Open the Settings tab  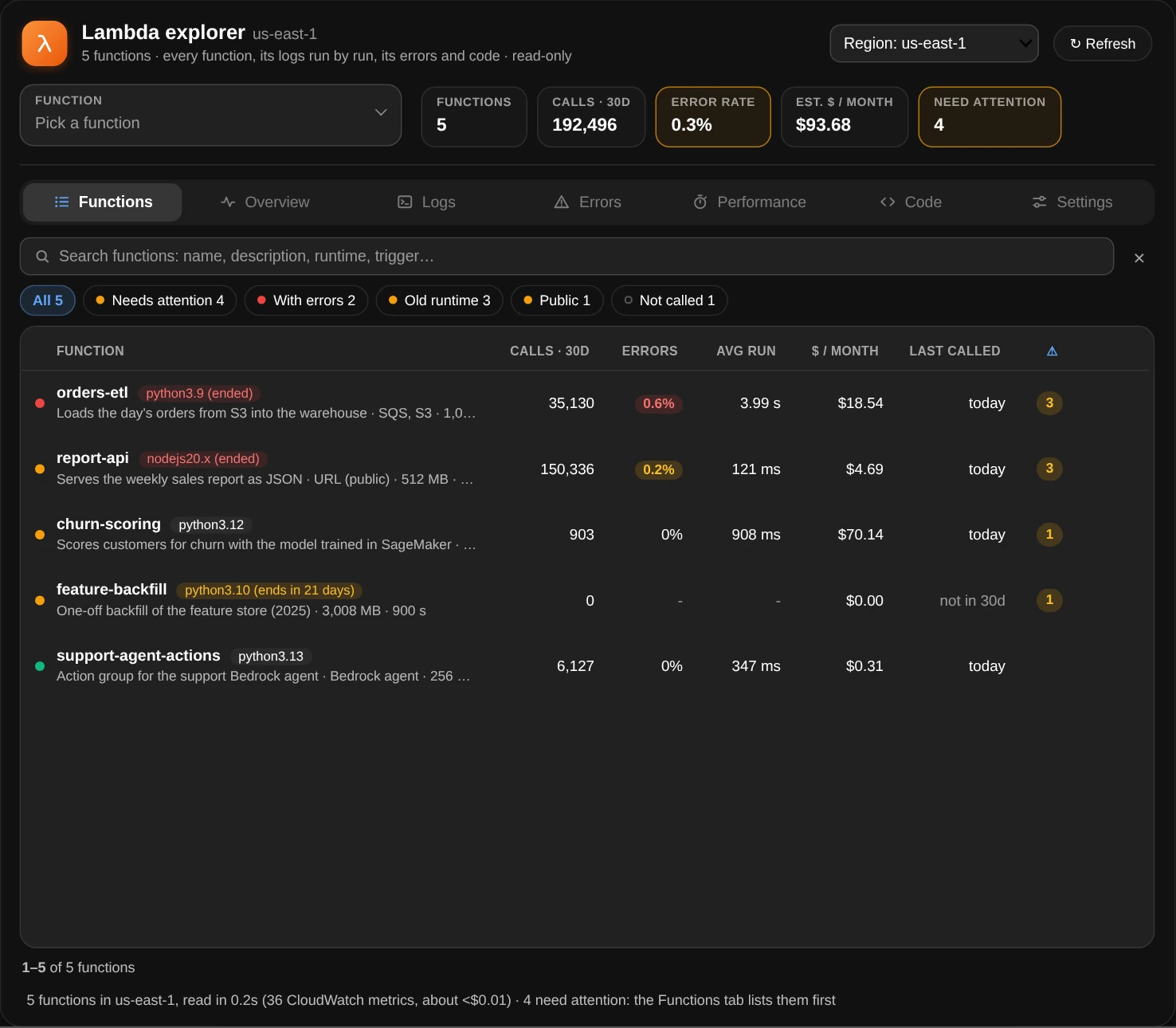pos(1072,202)
